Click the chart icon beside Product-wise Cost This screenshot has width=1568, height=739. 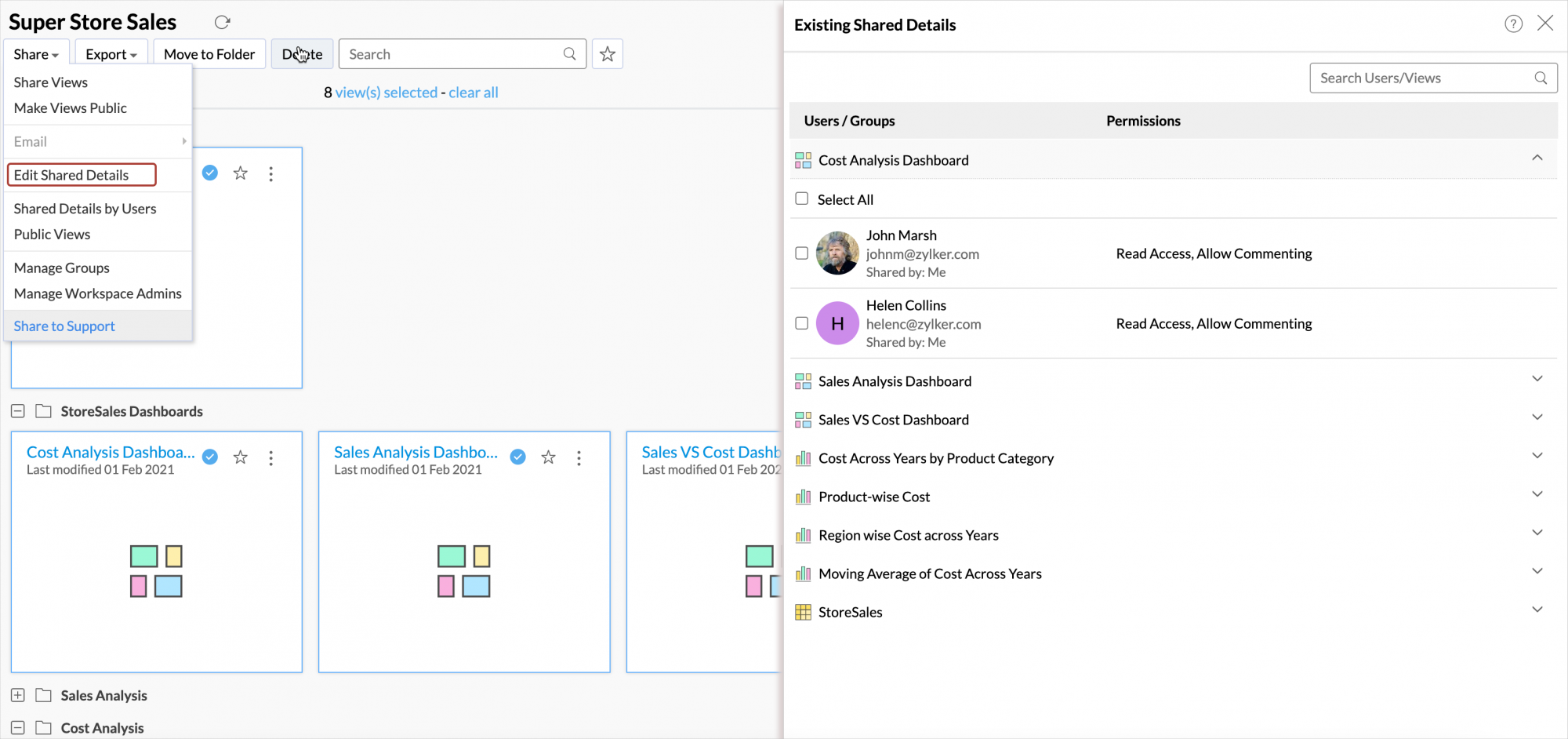[x=803, y=497]
